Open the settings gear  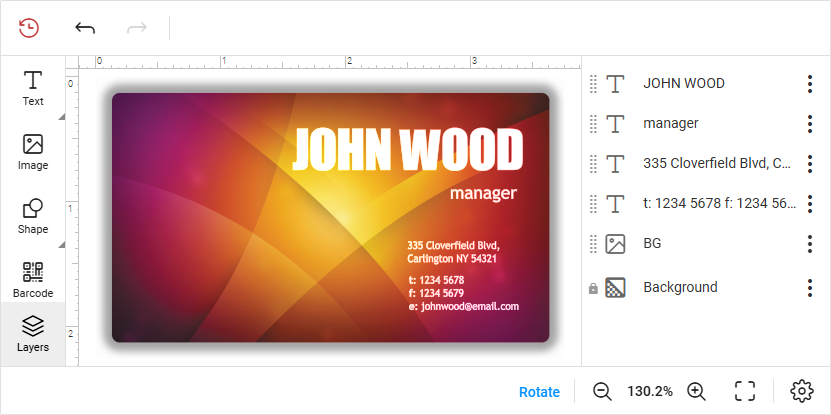click(x=801, y=391)
